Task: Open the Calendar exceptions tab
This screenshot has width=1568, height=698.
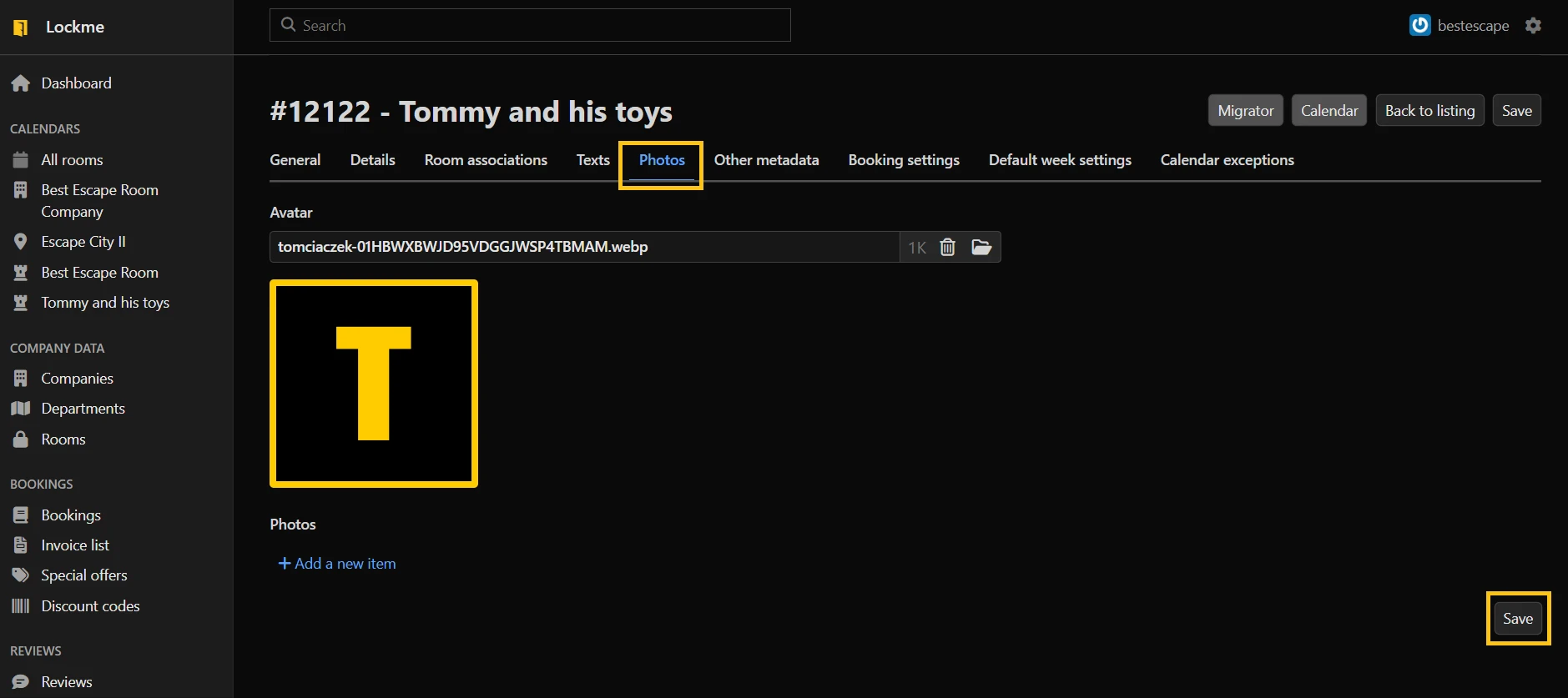Action: (x=1227, y=160)
